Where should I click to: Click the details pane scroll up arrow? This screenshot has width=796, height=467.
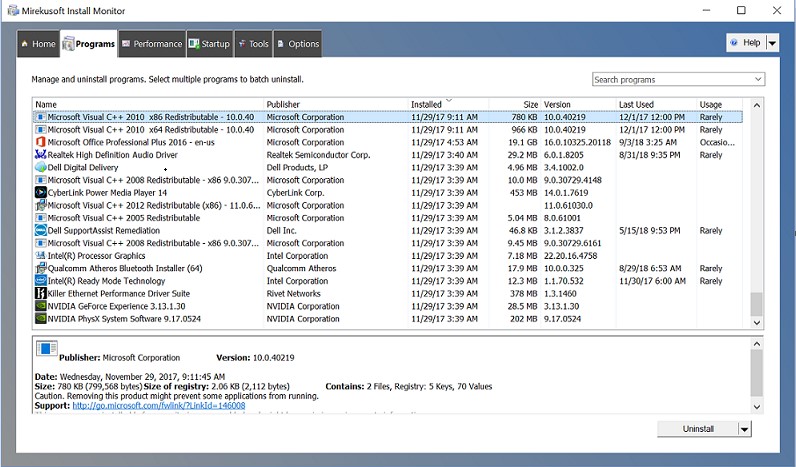756,344
